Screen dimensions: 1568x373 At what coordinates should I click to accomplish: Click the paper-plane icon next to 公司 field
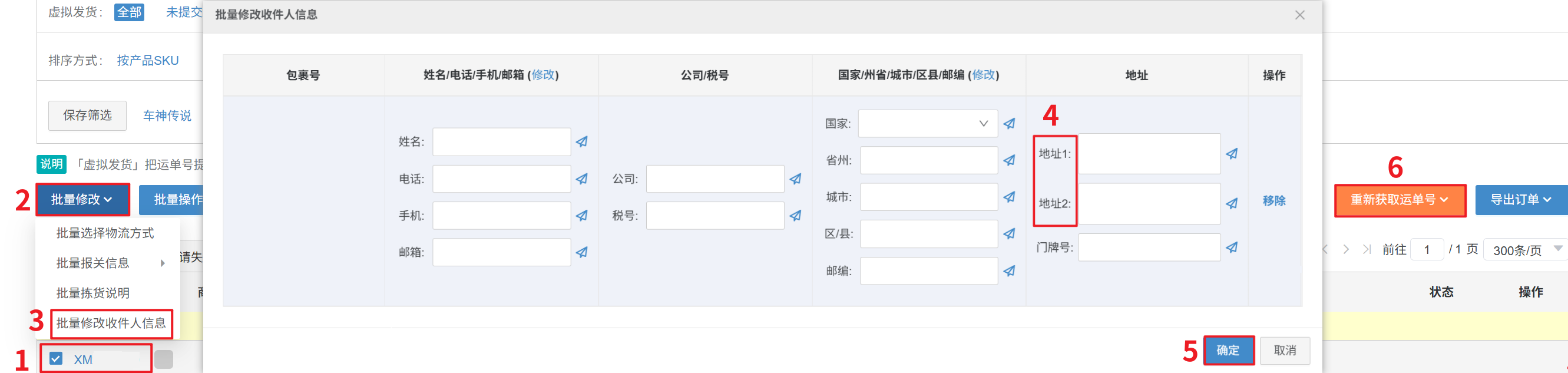point(796,179)
